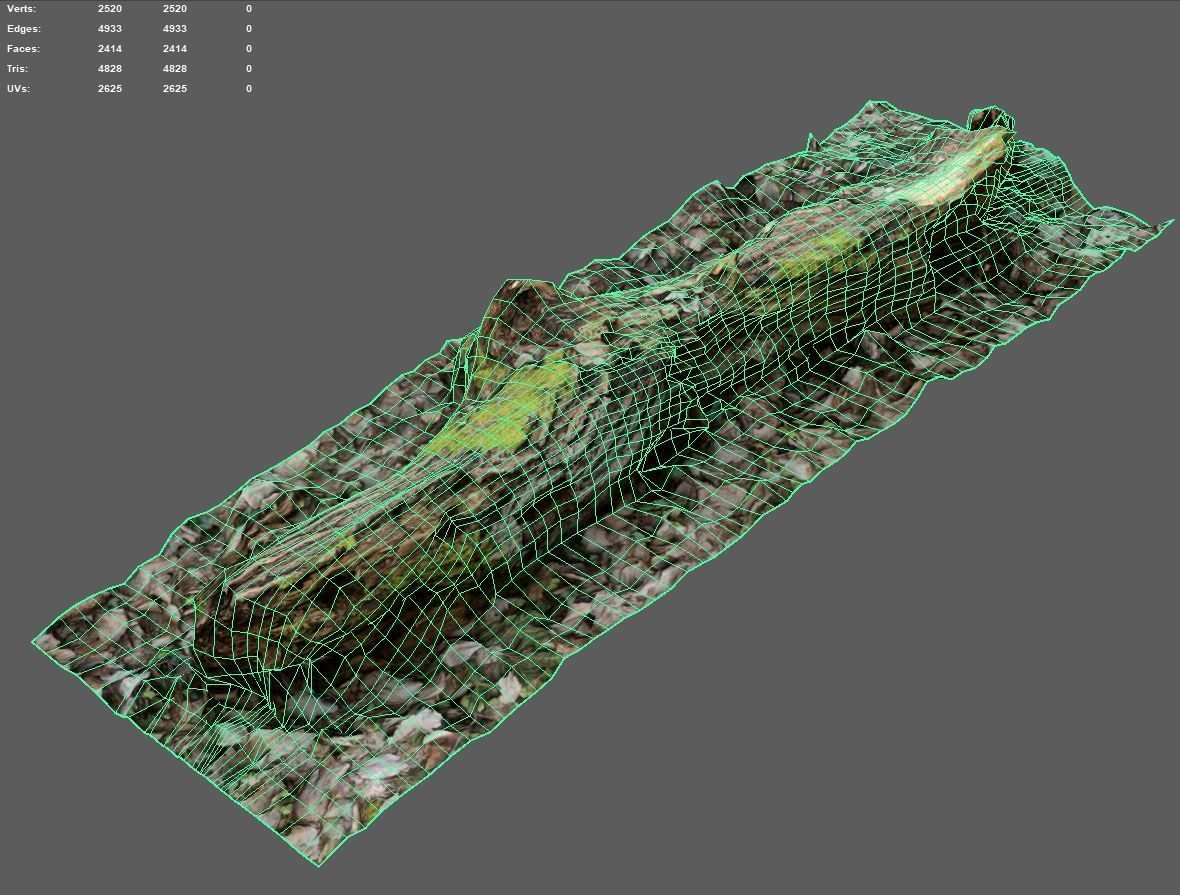Viewport: 1180px width, 895px height.
Task: Click the 0 value in the Faces row
Action: point(249,49)
